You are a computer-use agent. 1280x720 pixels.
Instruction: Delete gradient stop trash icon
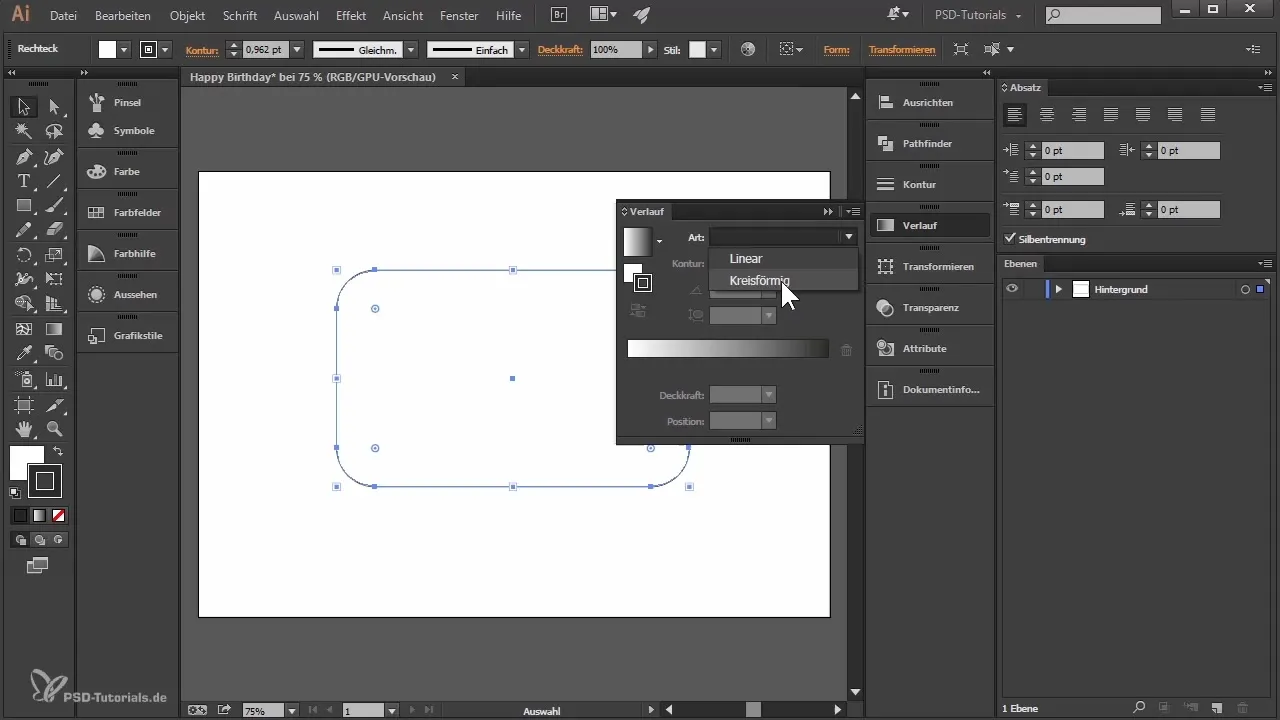pos(846,350)
